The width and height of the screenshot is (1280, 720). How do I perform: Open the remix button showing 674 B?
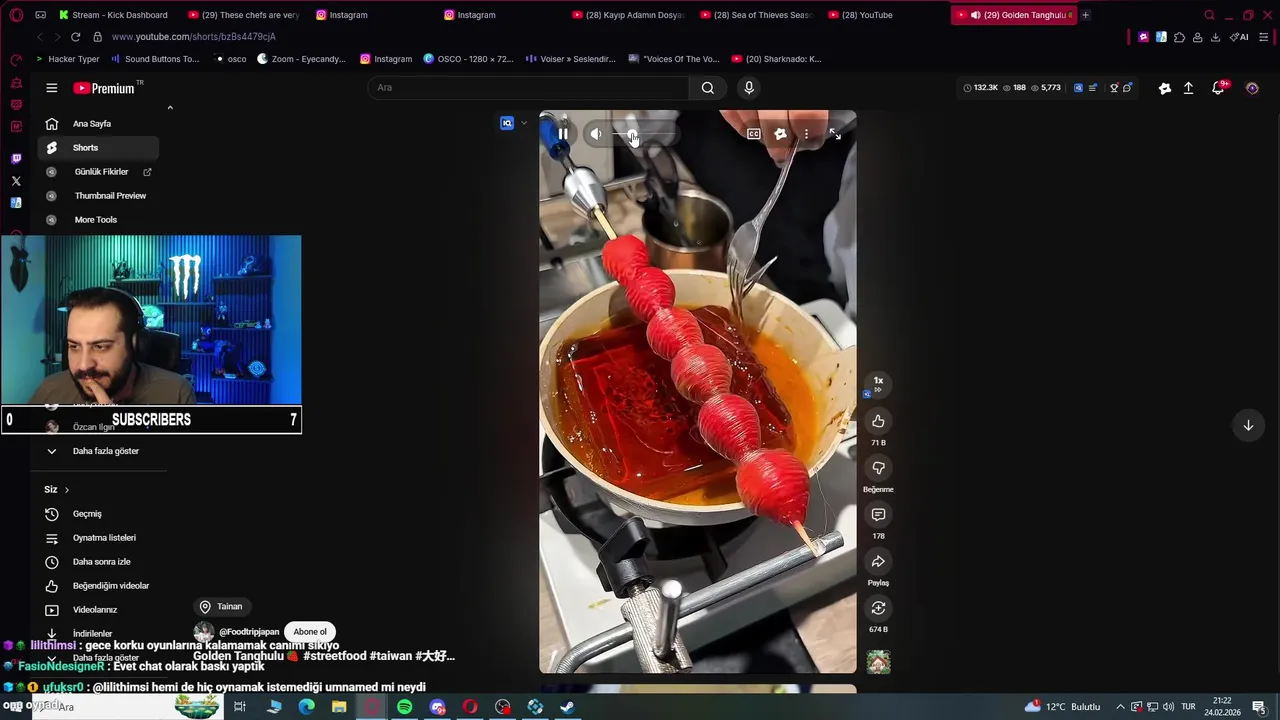tap(878, 608)
